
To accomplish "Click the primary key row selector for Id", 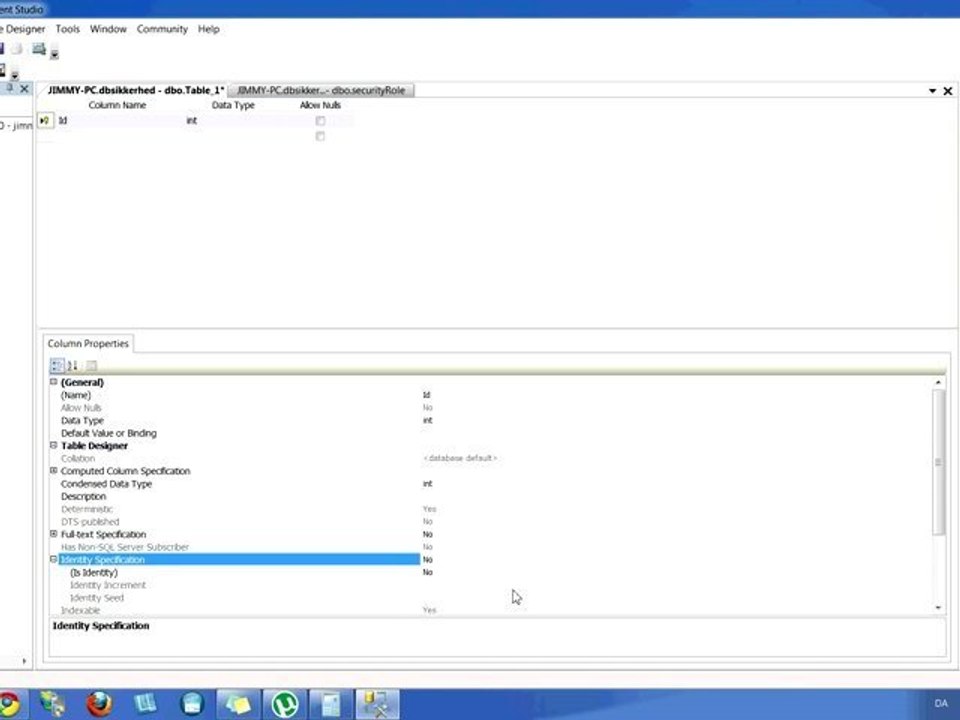I will tap(45, 121).
